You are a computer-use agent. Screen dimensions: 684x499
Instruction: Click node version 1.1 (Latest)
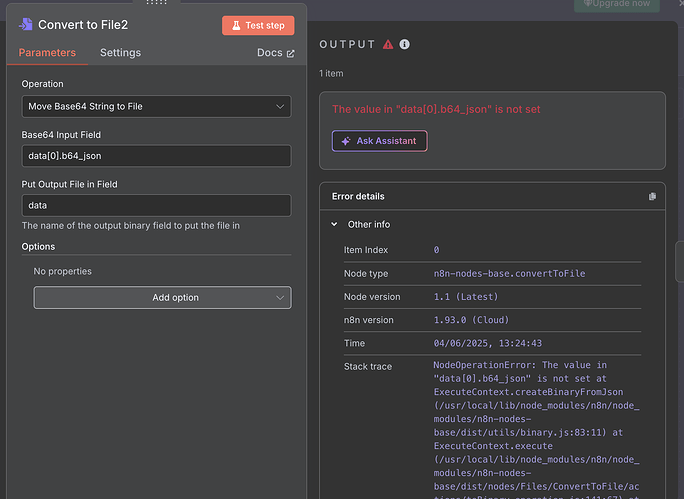point(465,297)
